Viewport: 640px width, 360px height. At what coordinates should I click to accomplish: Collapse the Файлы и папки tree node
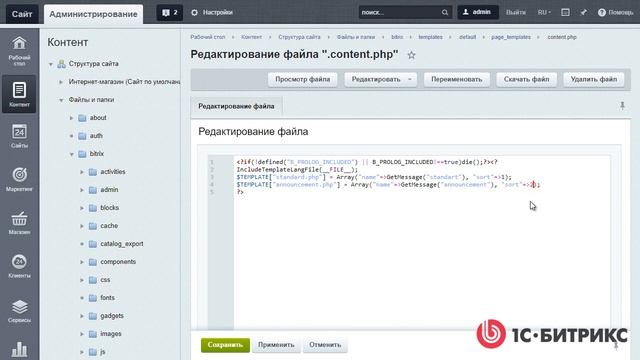pos(61,100)
